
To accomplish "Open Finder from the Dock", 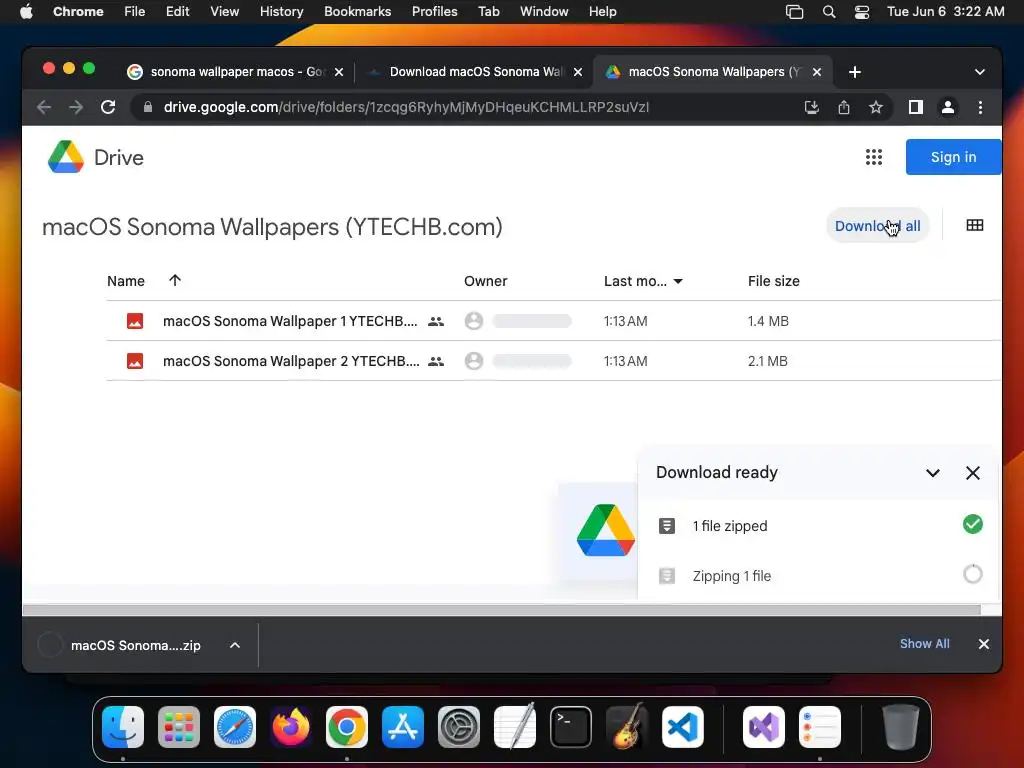I will coord(123,727).
